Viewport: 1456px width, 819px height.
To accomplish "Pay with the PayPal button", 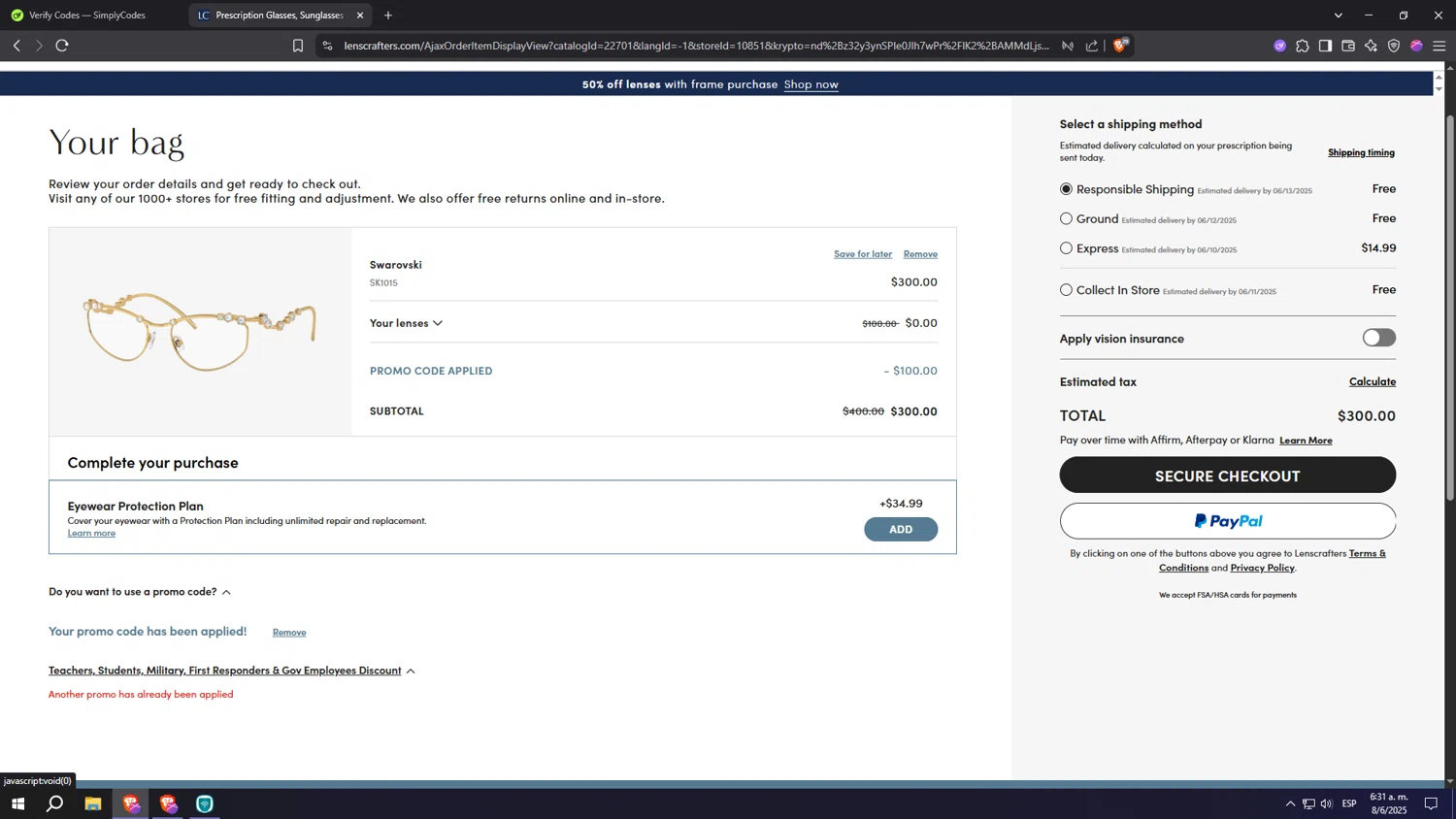I will tap(1227, 521).
